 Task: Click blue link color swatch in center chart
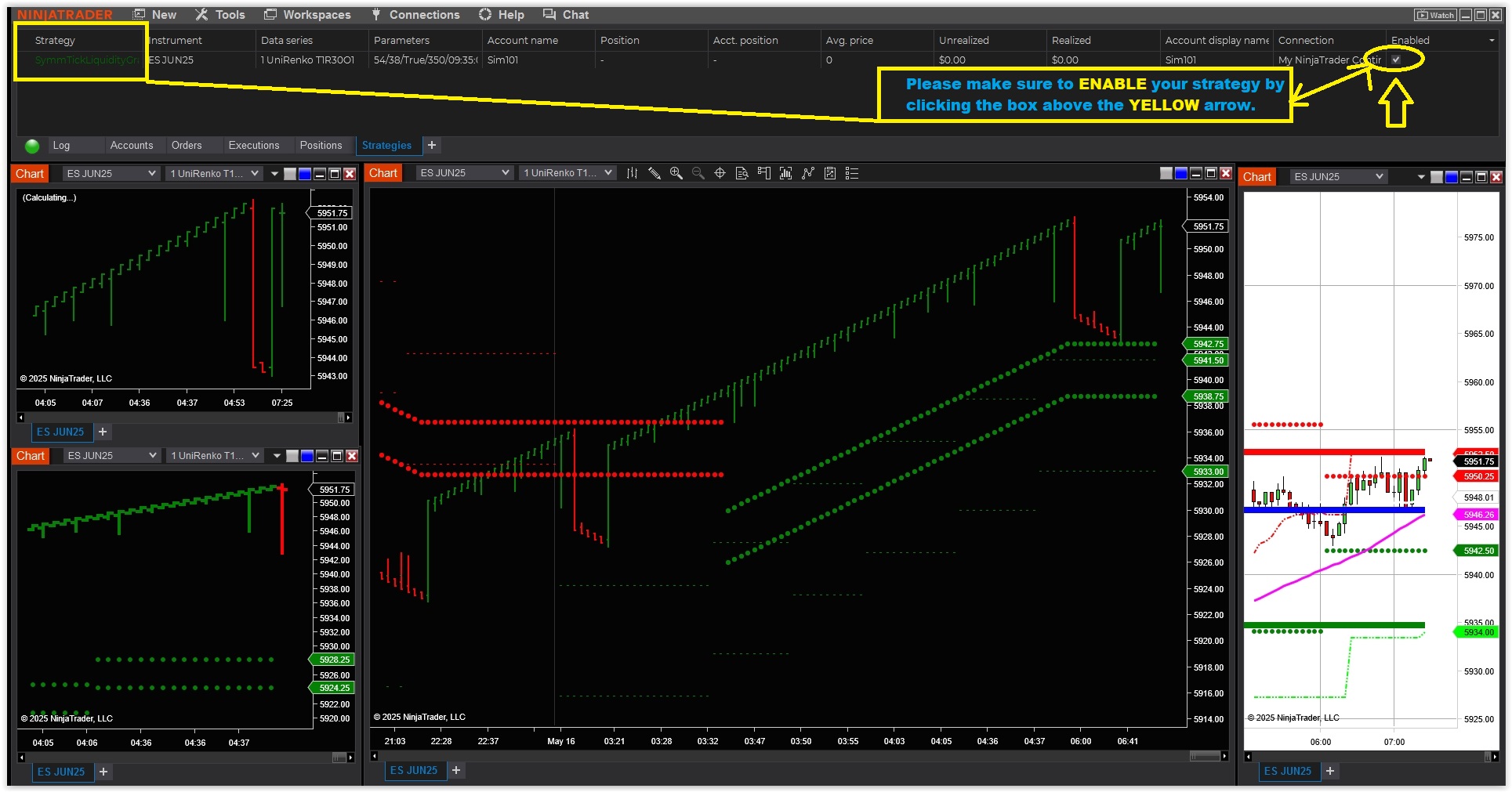[x=1181, y=174]
